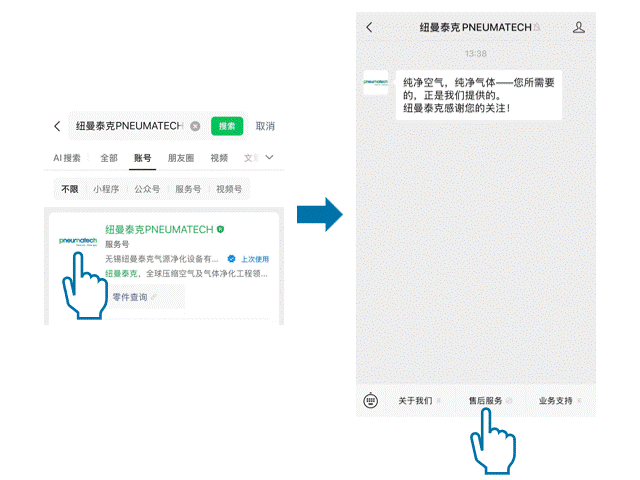Open the 纽曼泰克PNEUMATECH account result title
Image resolution: width=640 pixels, height=480 pixels.
point(159,229)
